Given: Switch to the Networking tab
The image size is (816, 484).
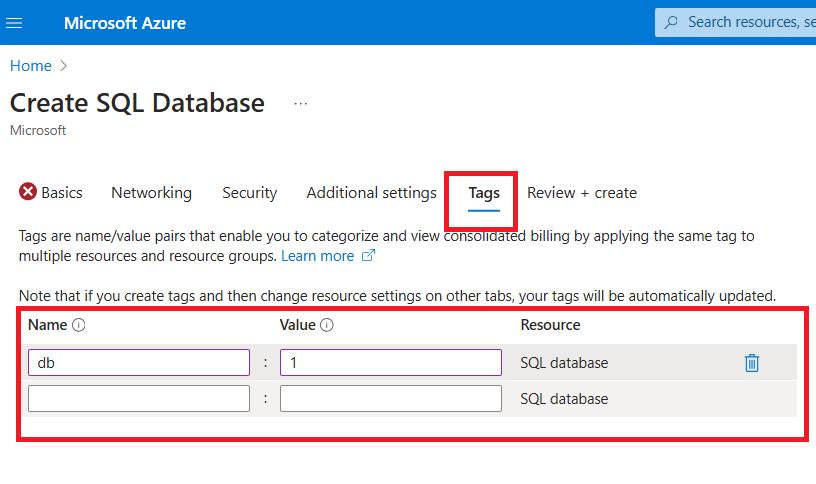Looking at the screenshot, I should tap(151, 193).
